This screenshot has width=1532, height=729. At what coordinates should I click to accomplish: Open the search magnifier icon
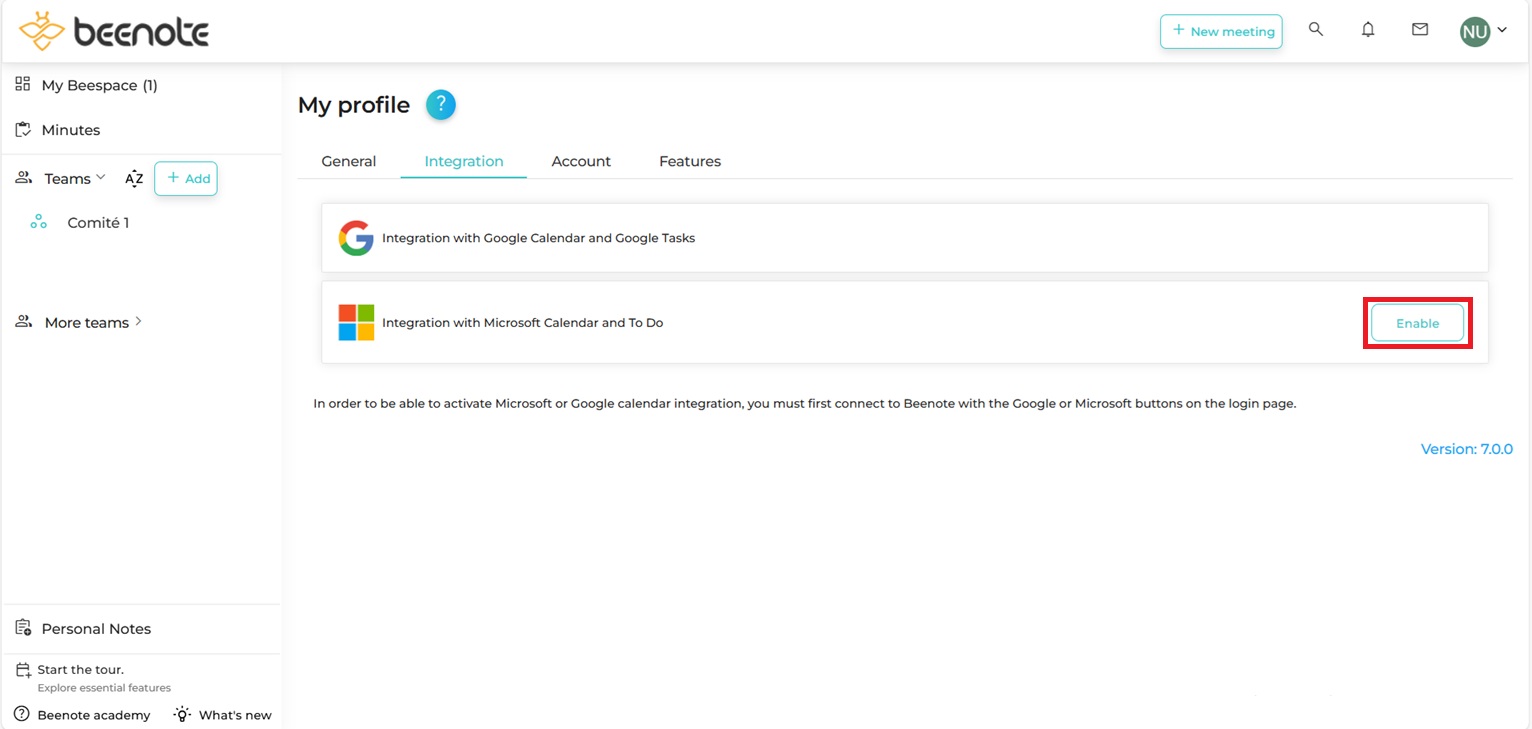1316,30
